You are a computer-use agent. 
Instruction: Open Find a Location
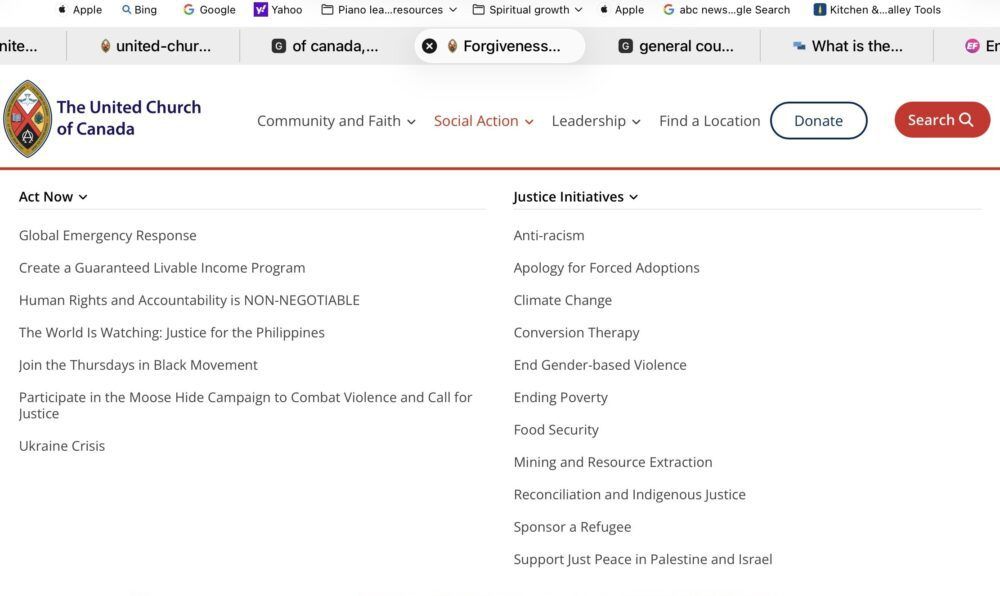[x=710, y=121]
